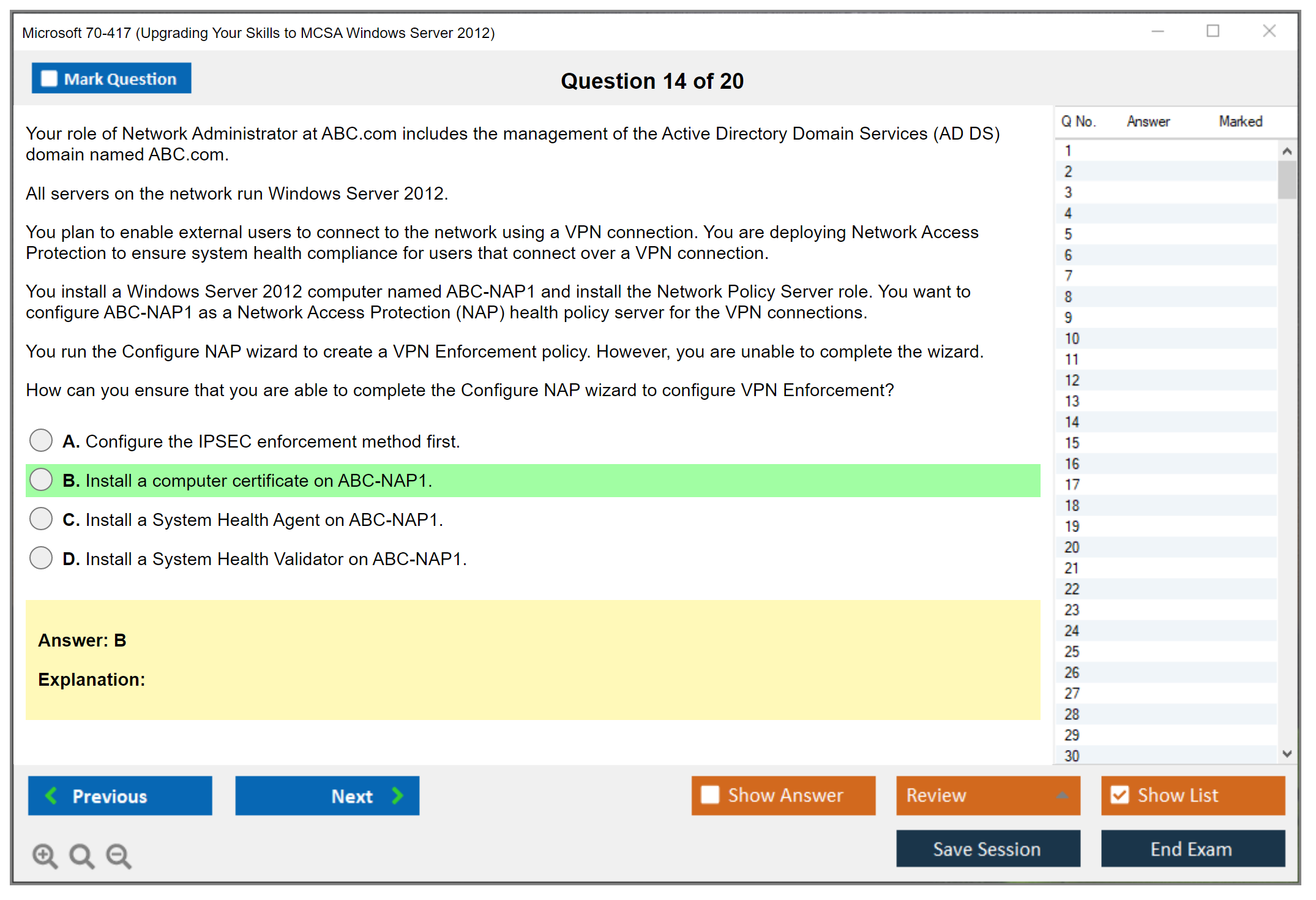Screen dimensions: 1316x900
Task: Select answer option A about IPSEC enforcement
Action: tap(41, 440)
